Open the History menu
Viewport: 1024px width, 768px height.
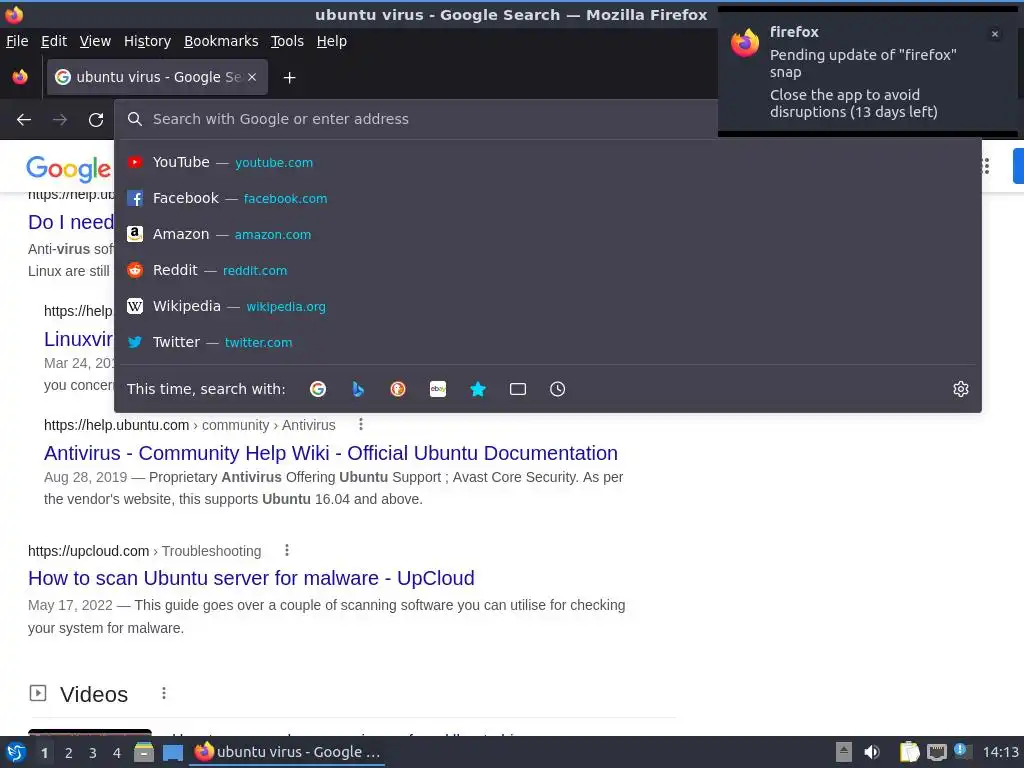pyautogui.click(x=147, y=41)
